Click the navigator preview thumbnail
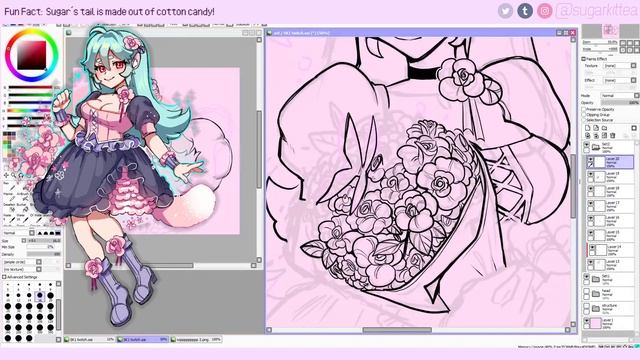This screenshot has height=360, width=640. pyautogui.click(x=610, y=30)
